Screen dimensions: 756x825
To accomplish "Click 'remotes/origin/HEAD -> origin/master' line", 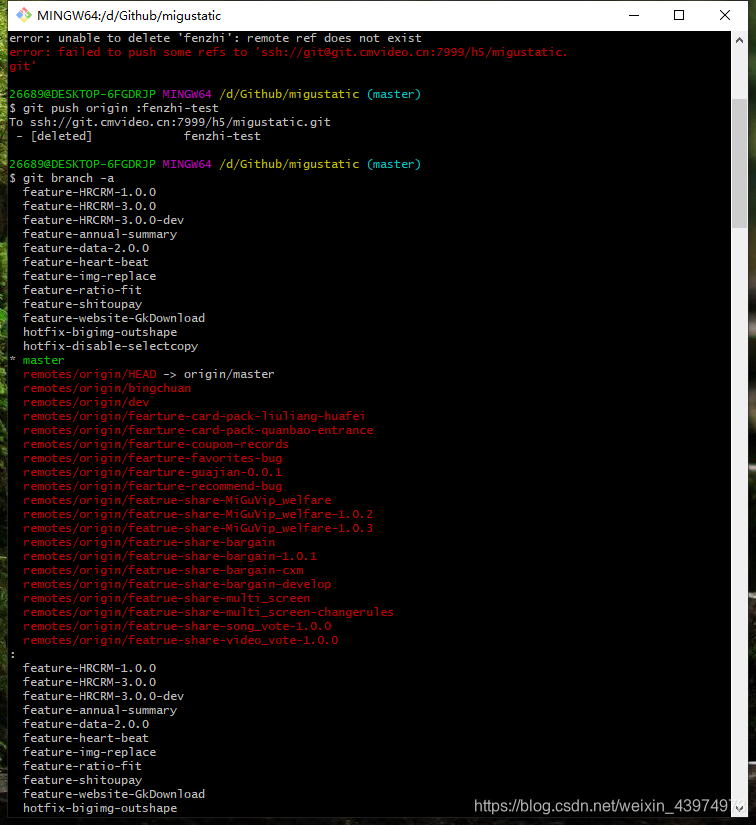I will click(149, 374).
